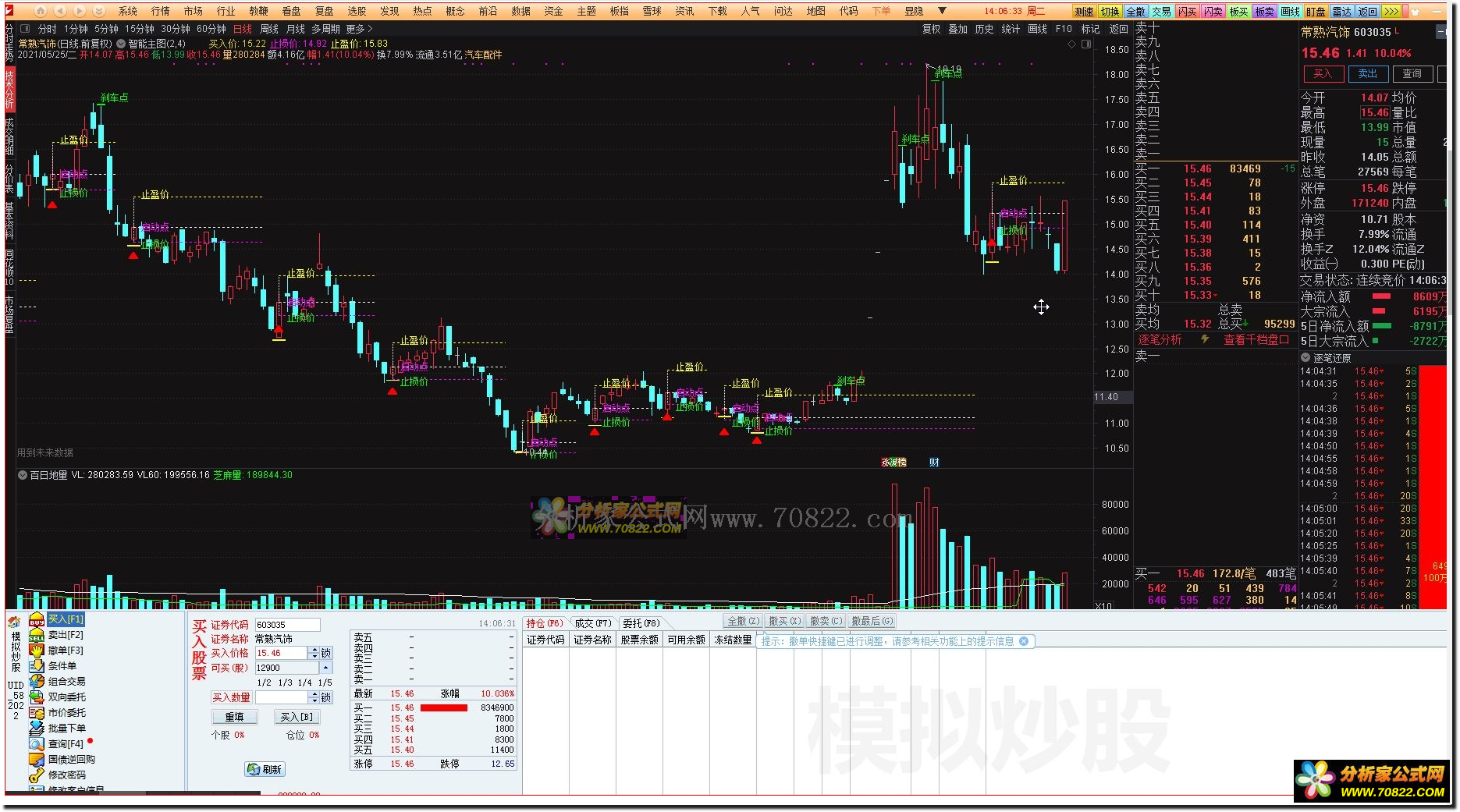Switch to the 委托(F8) tab
This screenshot has width=1460, height=812.
click(641, 623)
